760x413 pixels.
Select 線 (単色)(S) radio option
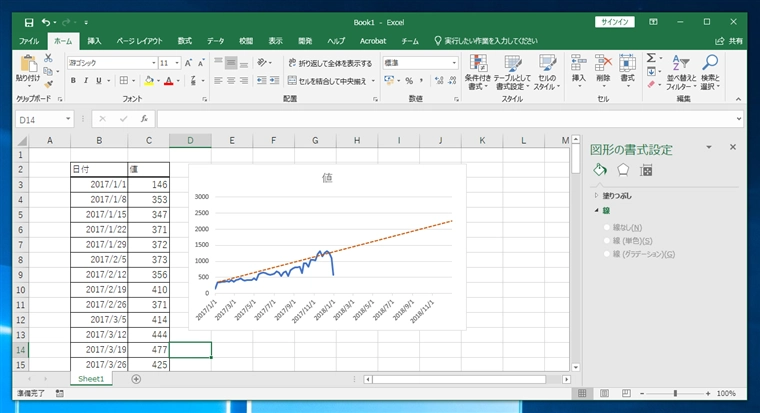tap(609, 241)
